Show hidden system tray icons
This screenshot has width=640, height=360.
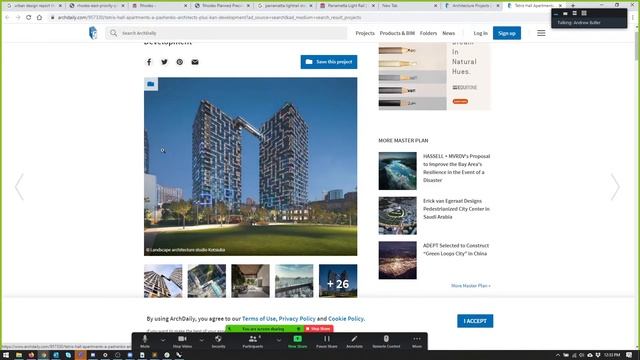(x=558, y=355)
